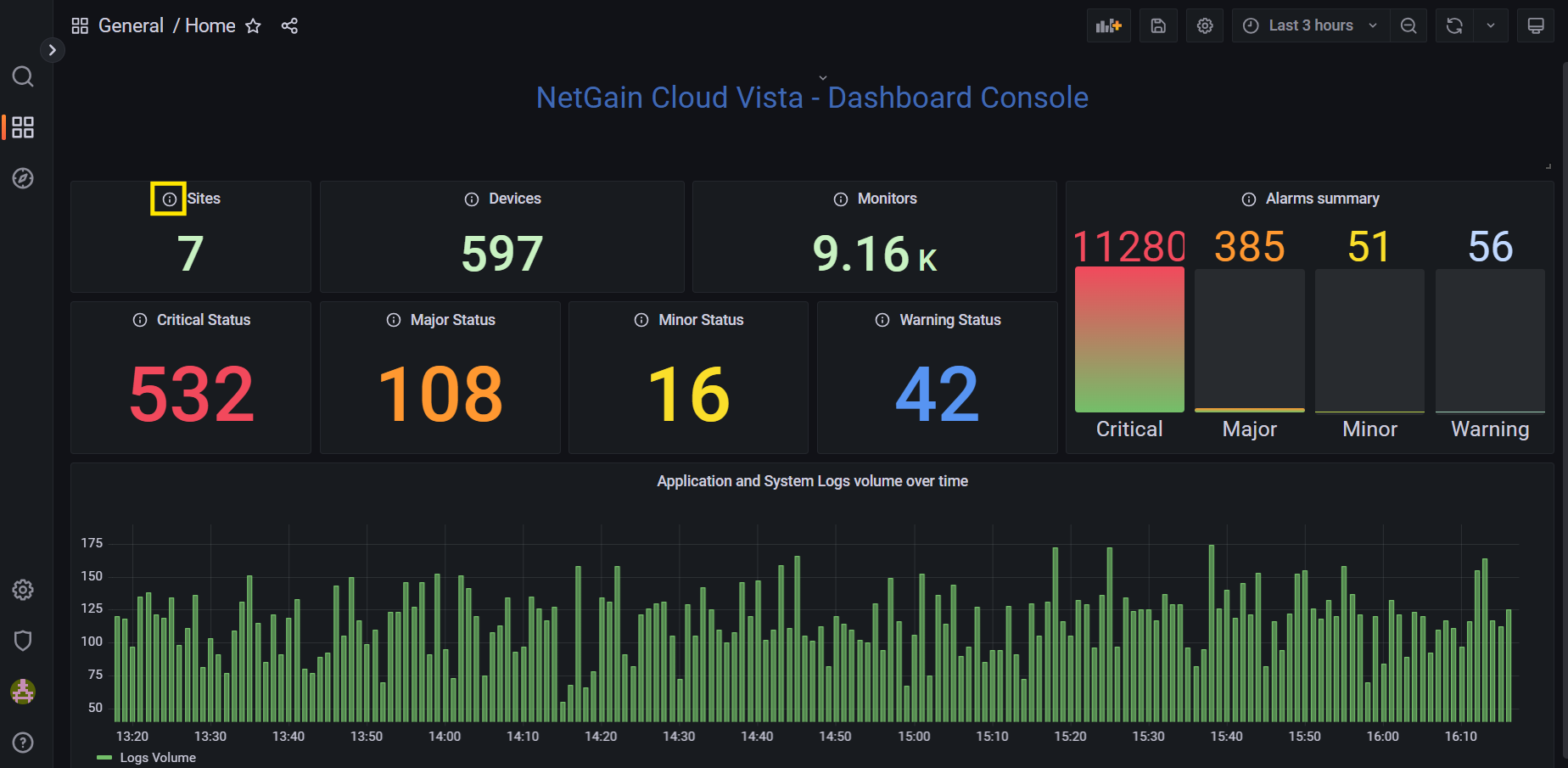This screenshot has width=1568, height=768.
Task: Expand the dashboard title panel menu chevron
Action: pos(822,77)
